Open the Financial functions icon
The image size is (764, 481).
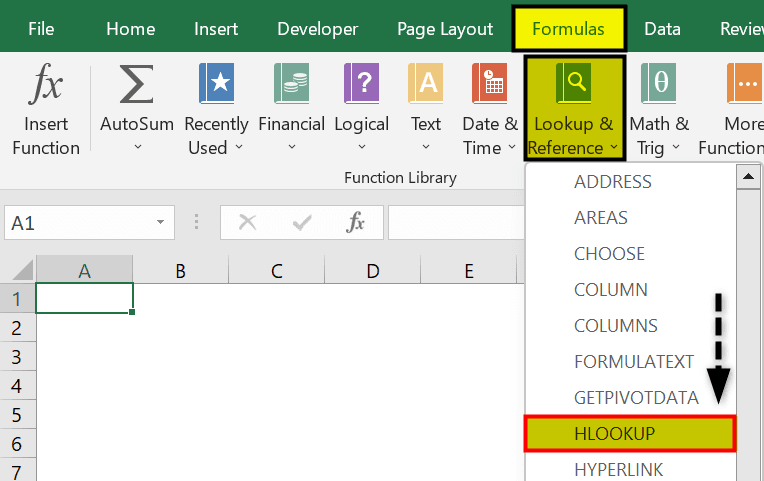coord(291,83)
